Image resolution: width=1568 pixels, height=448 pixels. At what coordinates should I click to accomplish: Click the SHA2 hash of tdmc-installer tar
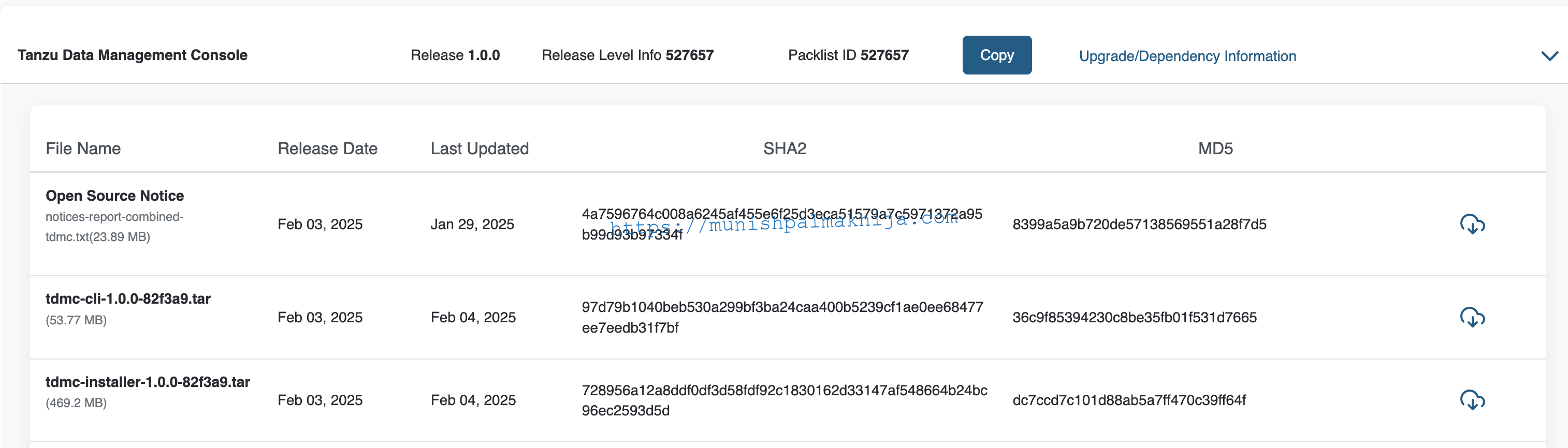(785, 400)
